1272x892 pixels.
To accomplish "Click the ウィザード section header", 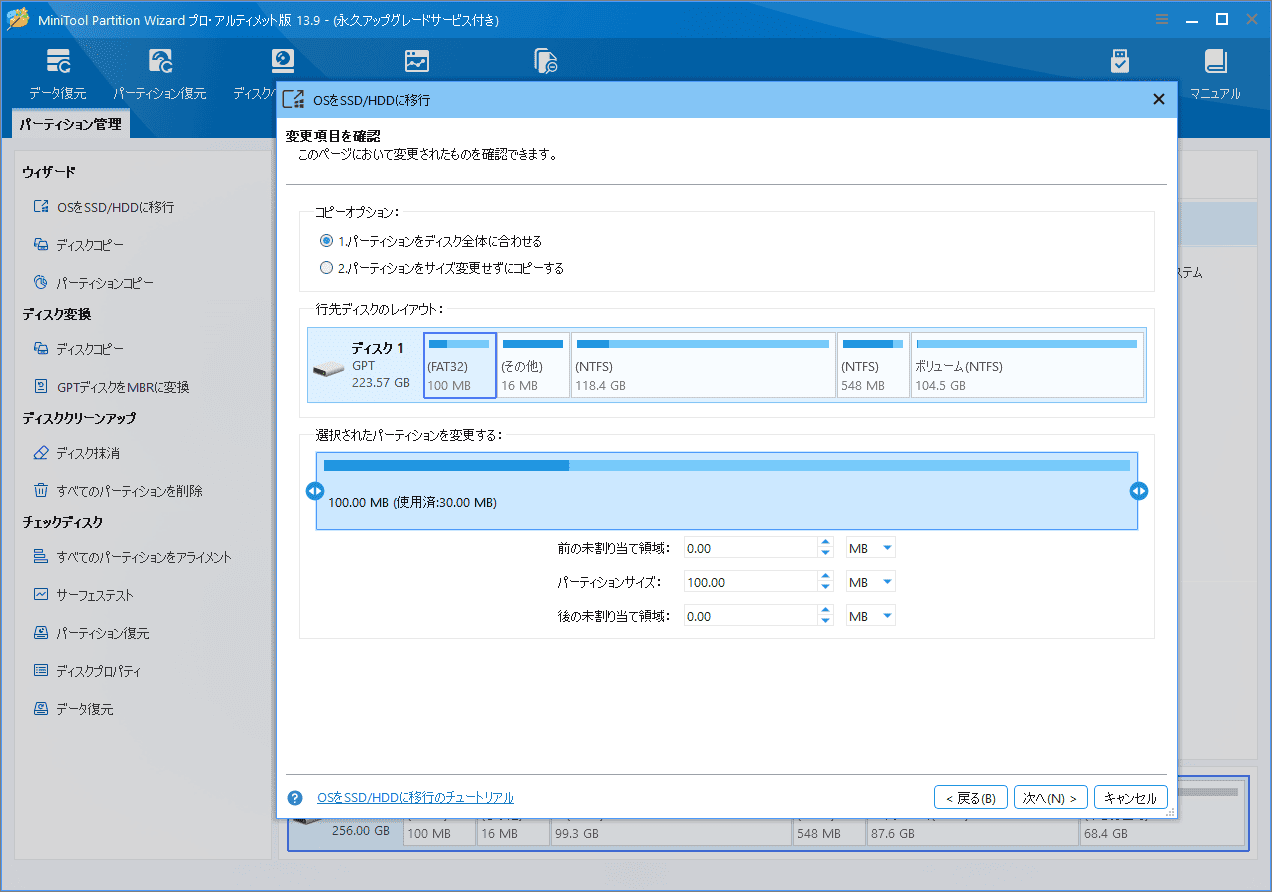I will (x=49, y=173).
